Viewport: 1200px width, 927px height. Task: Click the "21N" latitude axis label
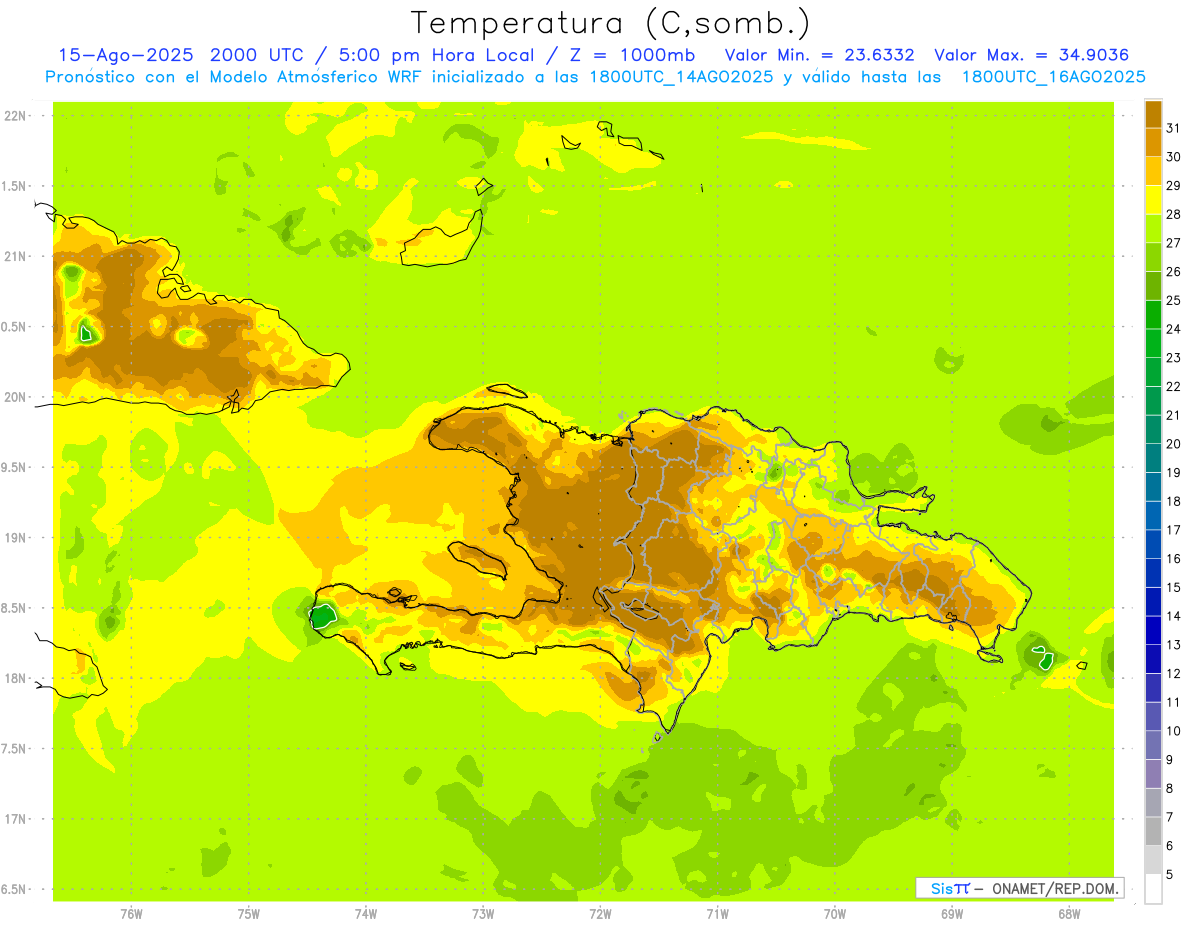click(15, 257)
